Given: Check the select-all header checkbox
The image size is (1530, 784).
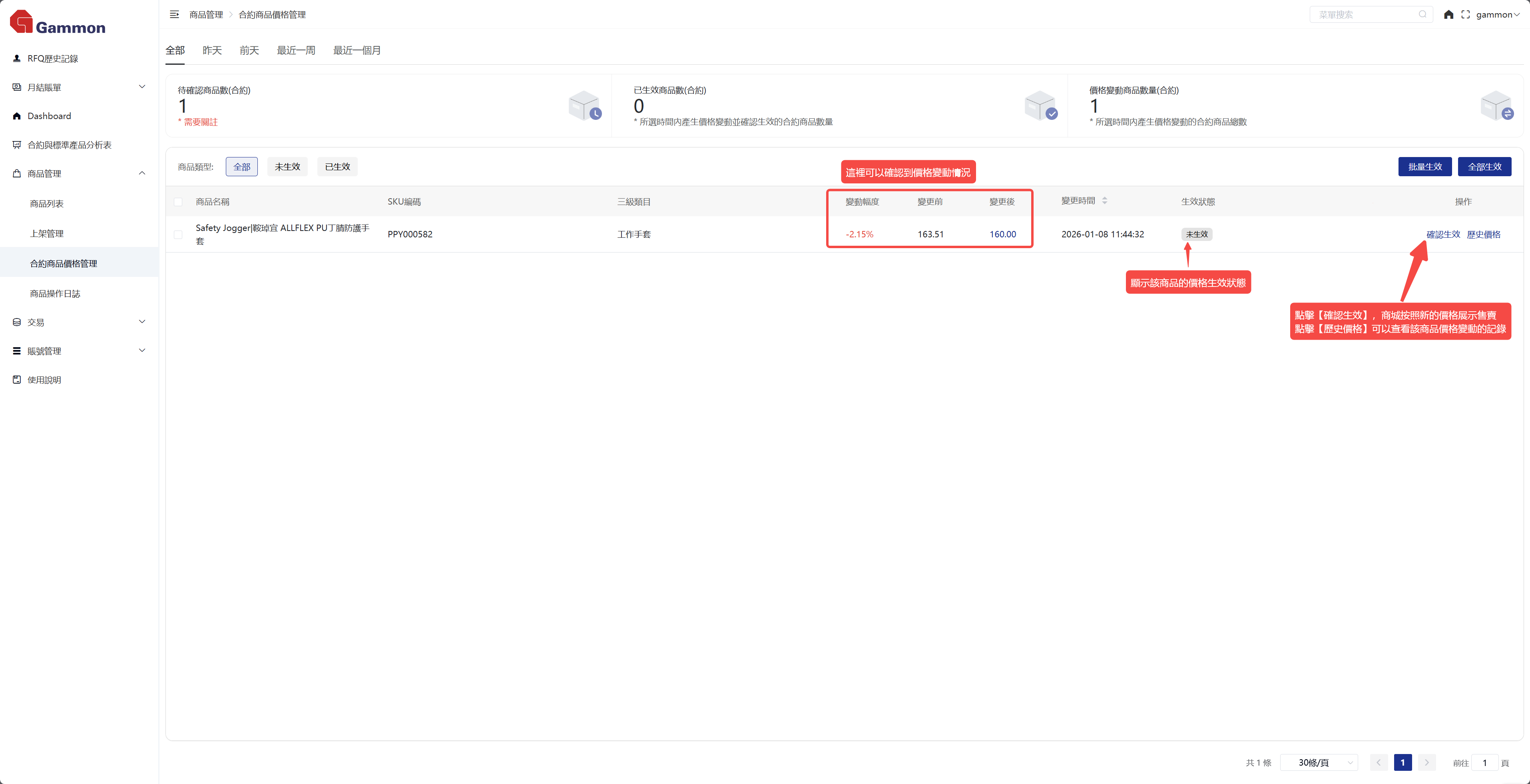Looking at the screenshot, I should tap(177, 202).
